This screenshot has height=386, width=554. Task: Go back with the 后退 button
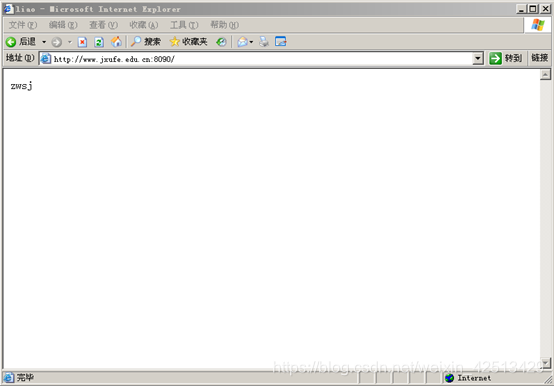click(21, 42)
